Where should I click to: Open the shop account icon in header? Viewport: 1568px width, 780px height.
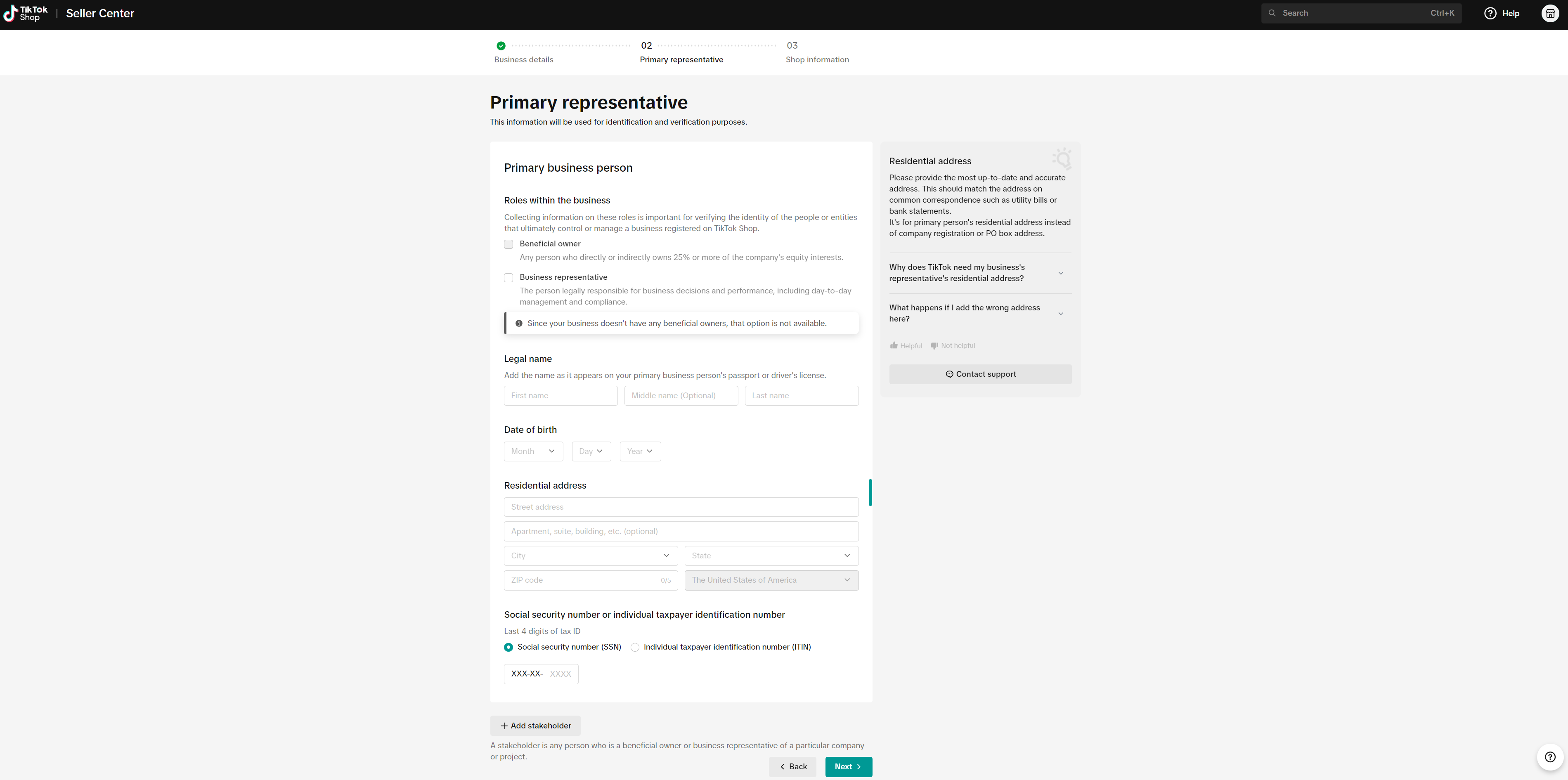[1550, 13]
